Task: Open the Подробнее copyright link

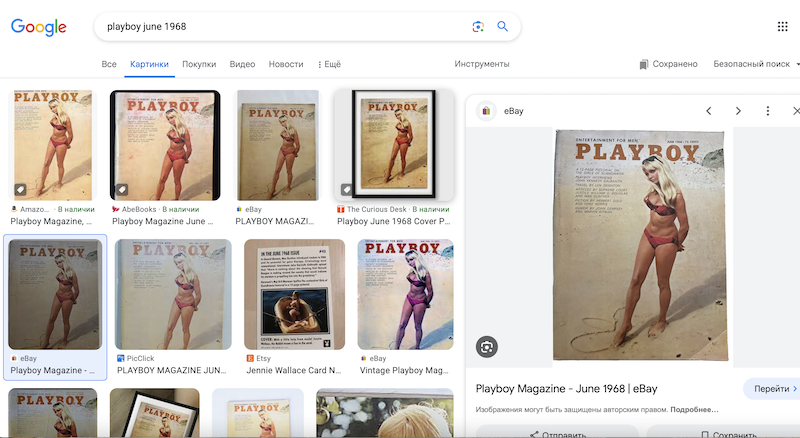Action: point(694,409)
